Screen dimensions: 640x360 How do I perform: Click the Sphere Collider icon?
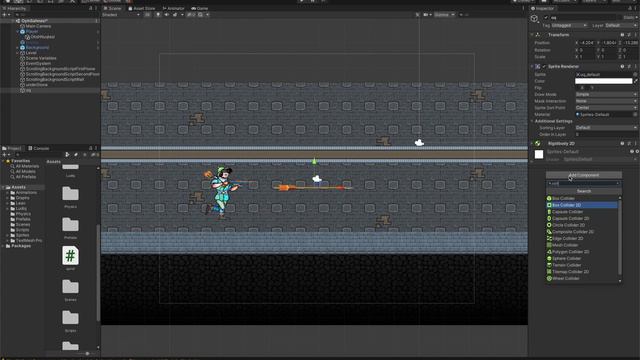[x=549, y=258]
